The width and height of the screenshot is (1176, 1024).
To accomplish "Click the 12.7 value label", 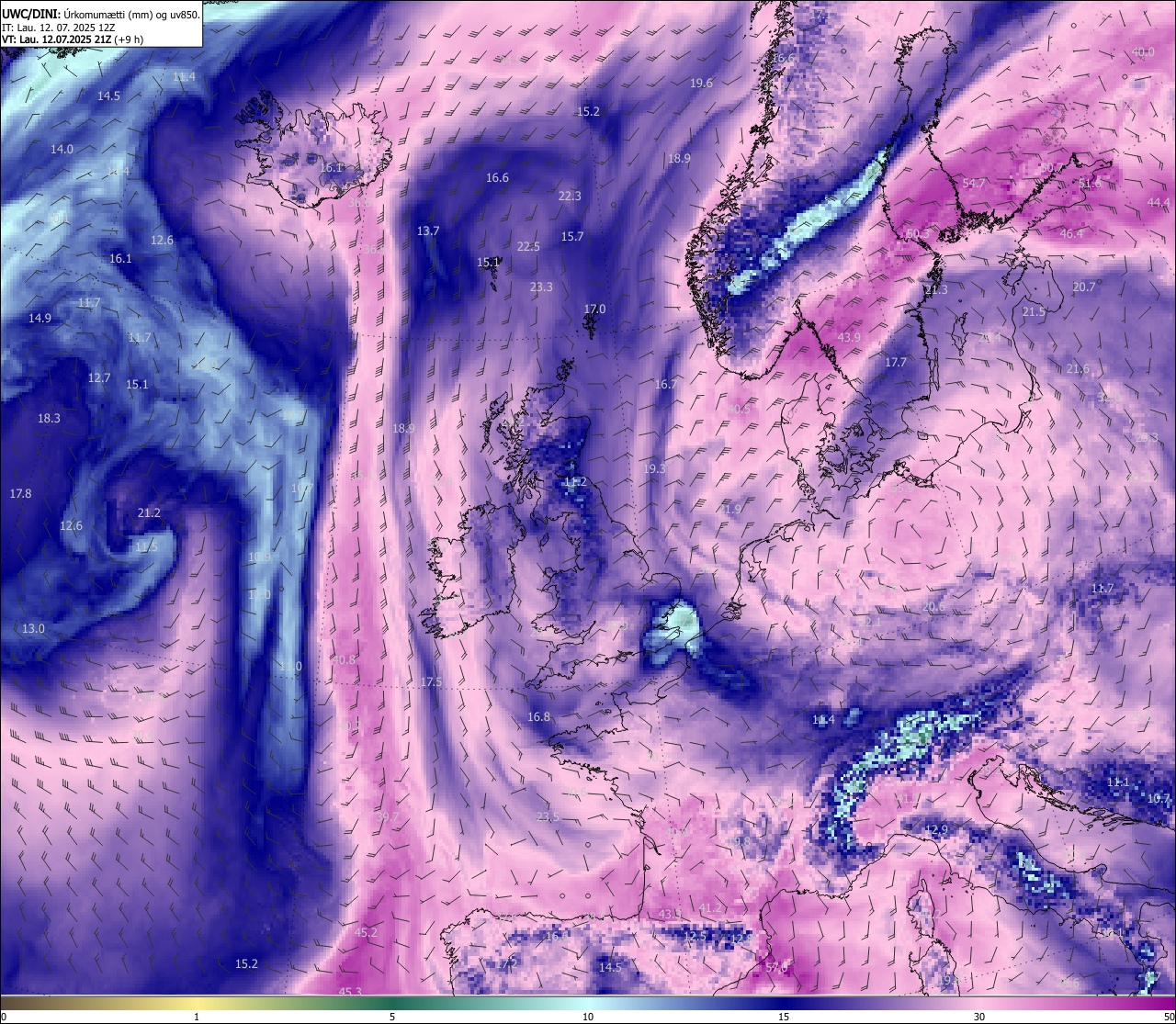I will (x=99, y=377).
